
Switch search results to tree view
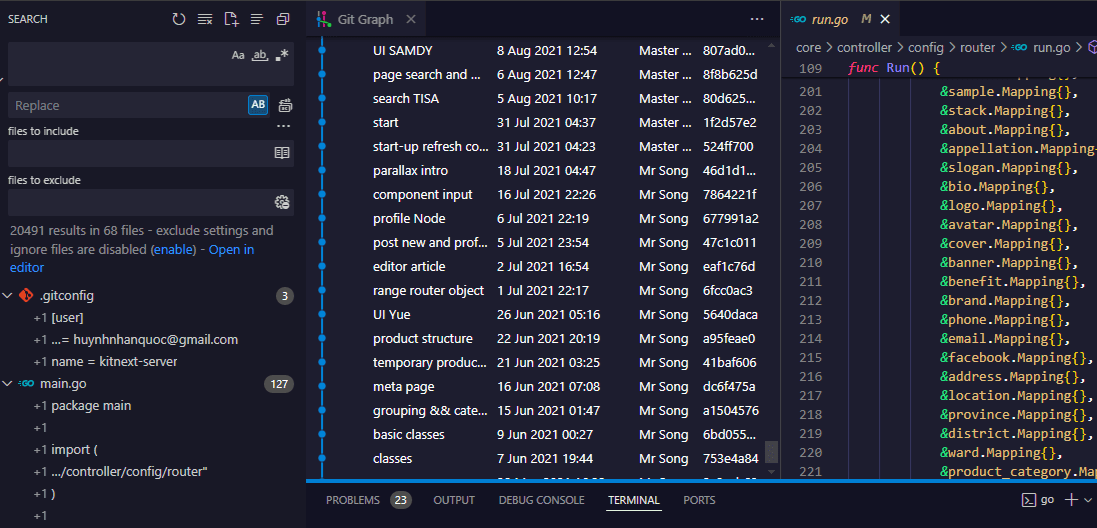point(257,19)
